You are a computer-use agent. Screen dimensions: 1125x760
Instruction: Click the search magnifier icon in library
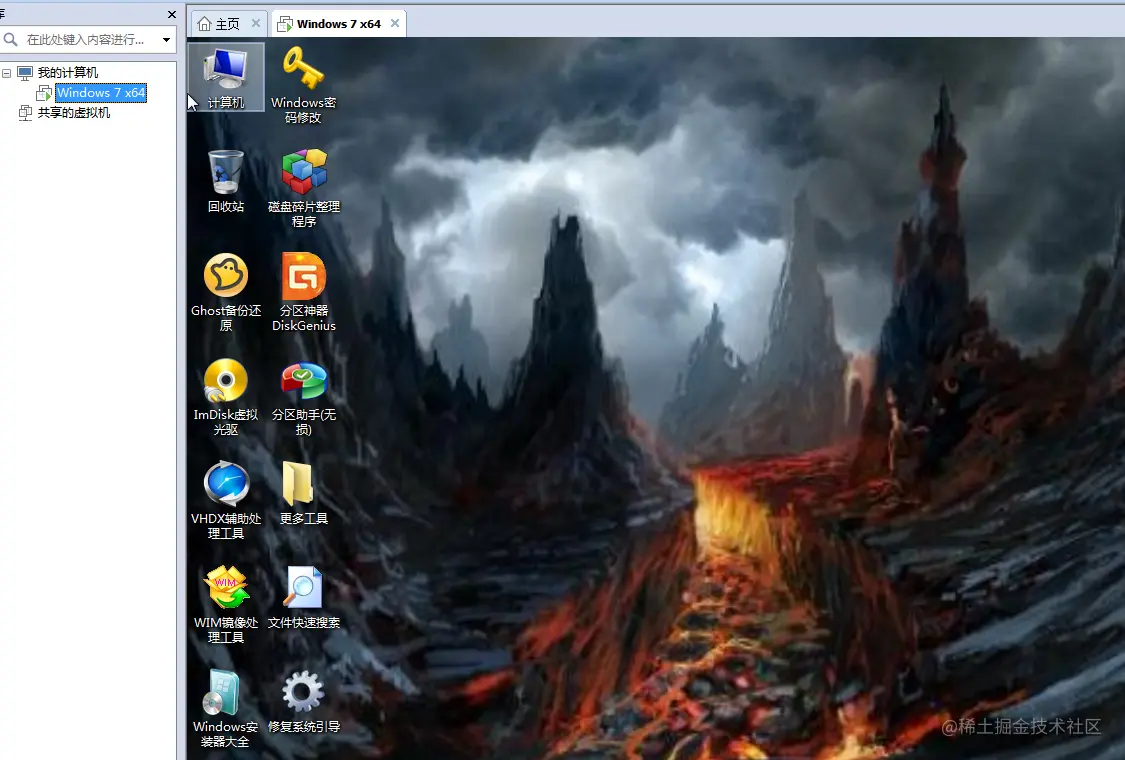tap(10, 39)
